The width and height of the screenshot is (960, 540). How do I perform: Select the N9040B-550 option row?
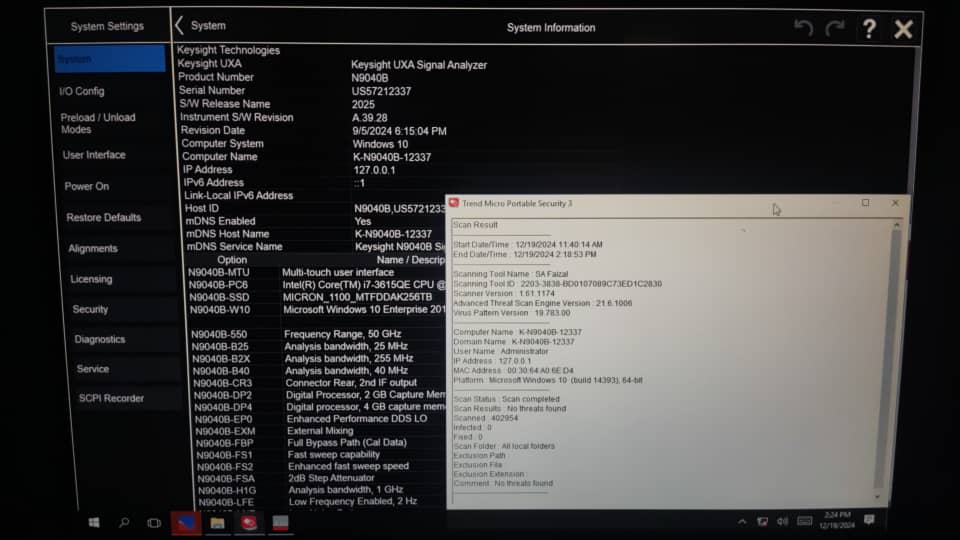tap(317, 334)
